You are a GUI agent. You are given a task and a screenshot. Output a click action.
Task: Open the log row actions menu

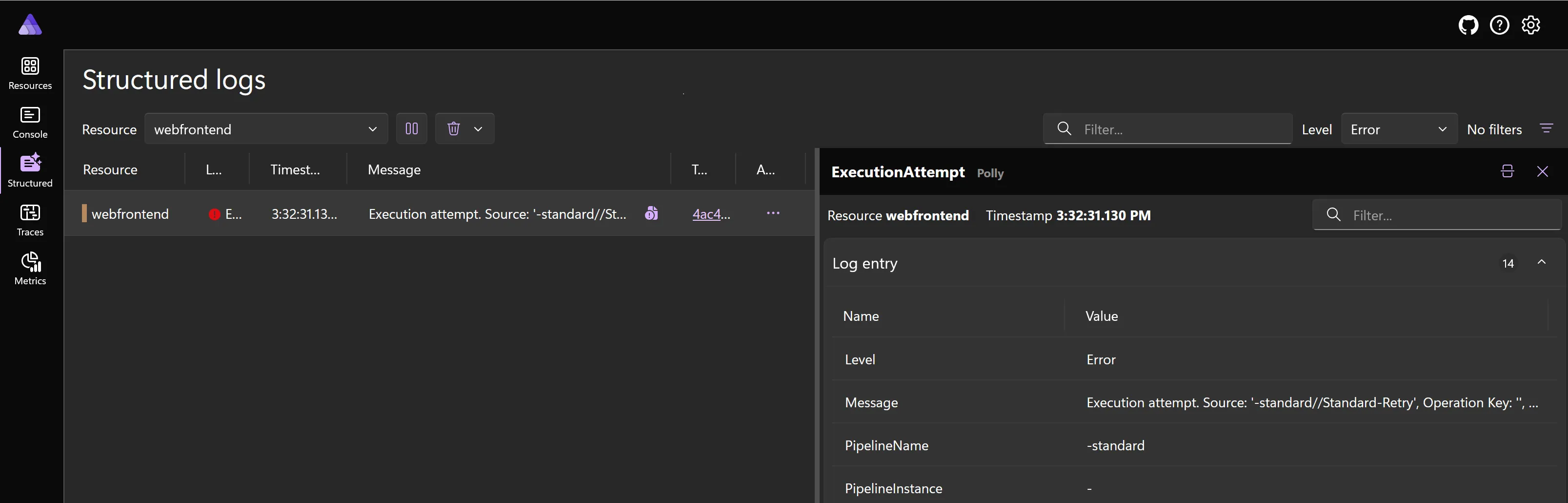772,214
